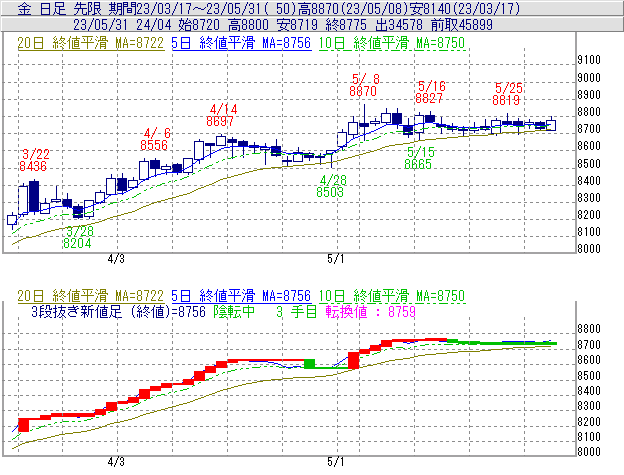Click the 転換値：8759 text
This screenshot has height=475, width=624.
(x=370, y=311)
